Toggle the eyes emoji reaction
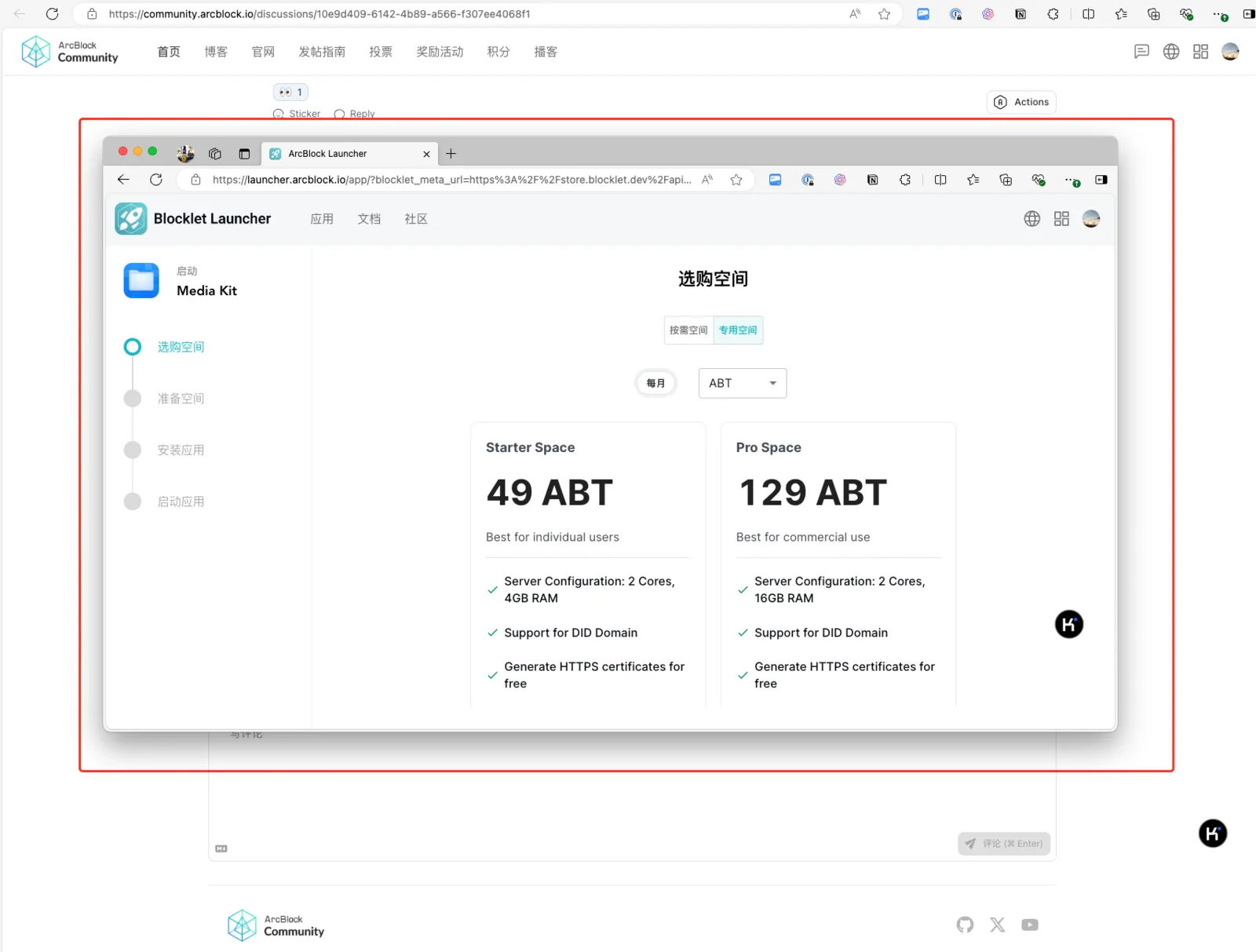The width and height of the screenshot is (1256, 952). (x=290, y=92)
